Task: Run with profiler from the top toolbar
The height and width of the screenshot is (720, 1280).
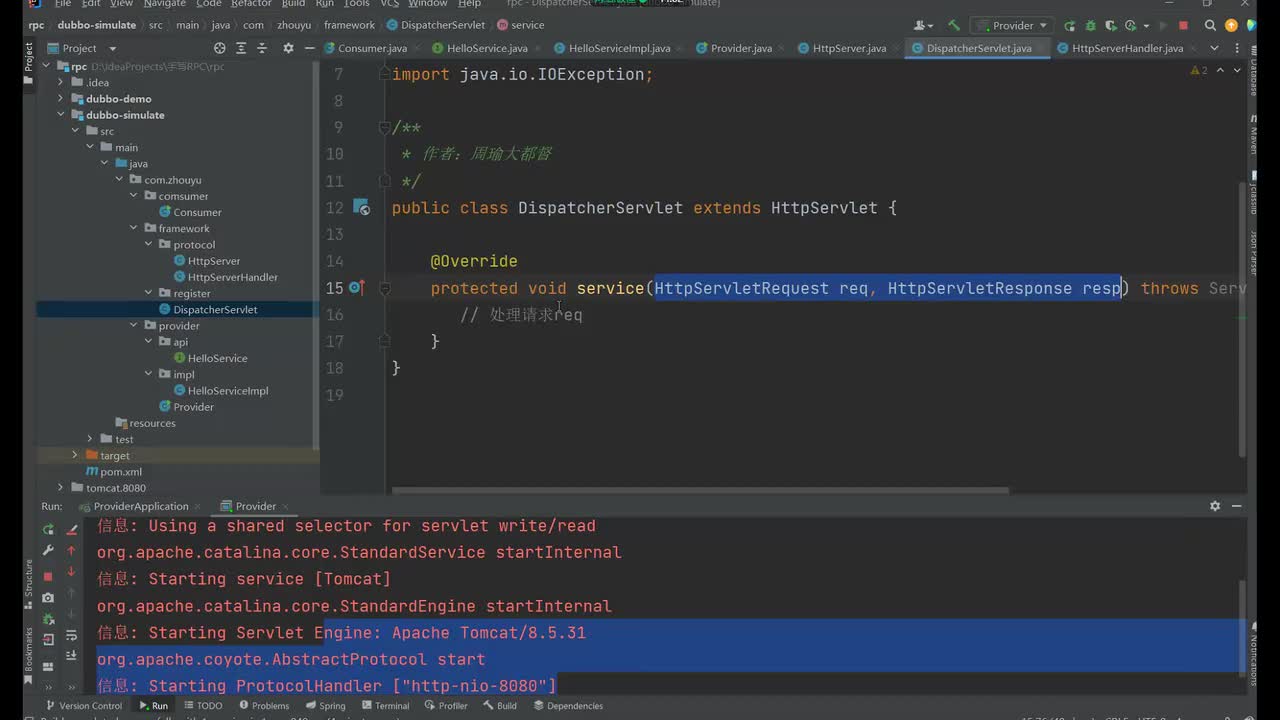Action: (x=1130, y=25)
